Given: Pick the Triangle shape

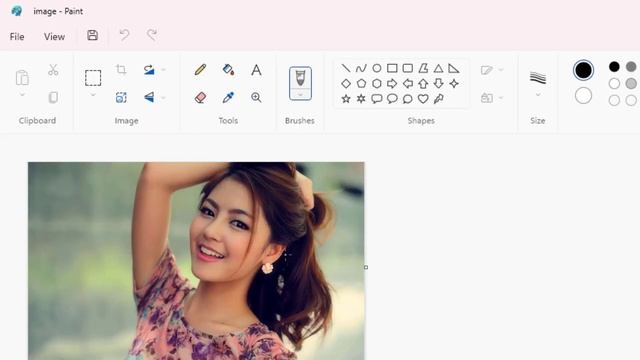Looking at the screenshot, I should point(438,68).
